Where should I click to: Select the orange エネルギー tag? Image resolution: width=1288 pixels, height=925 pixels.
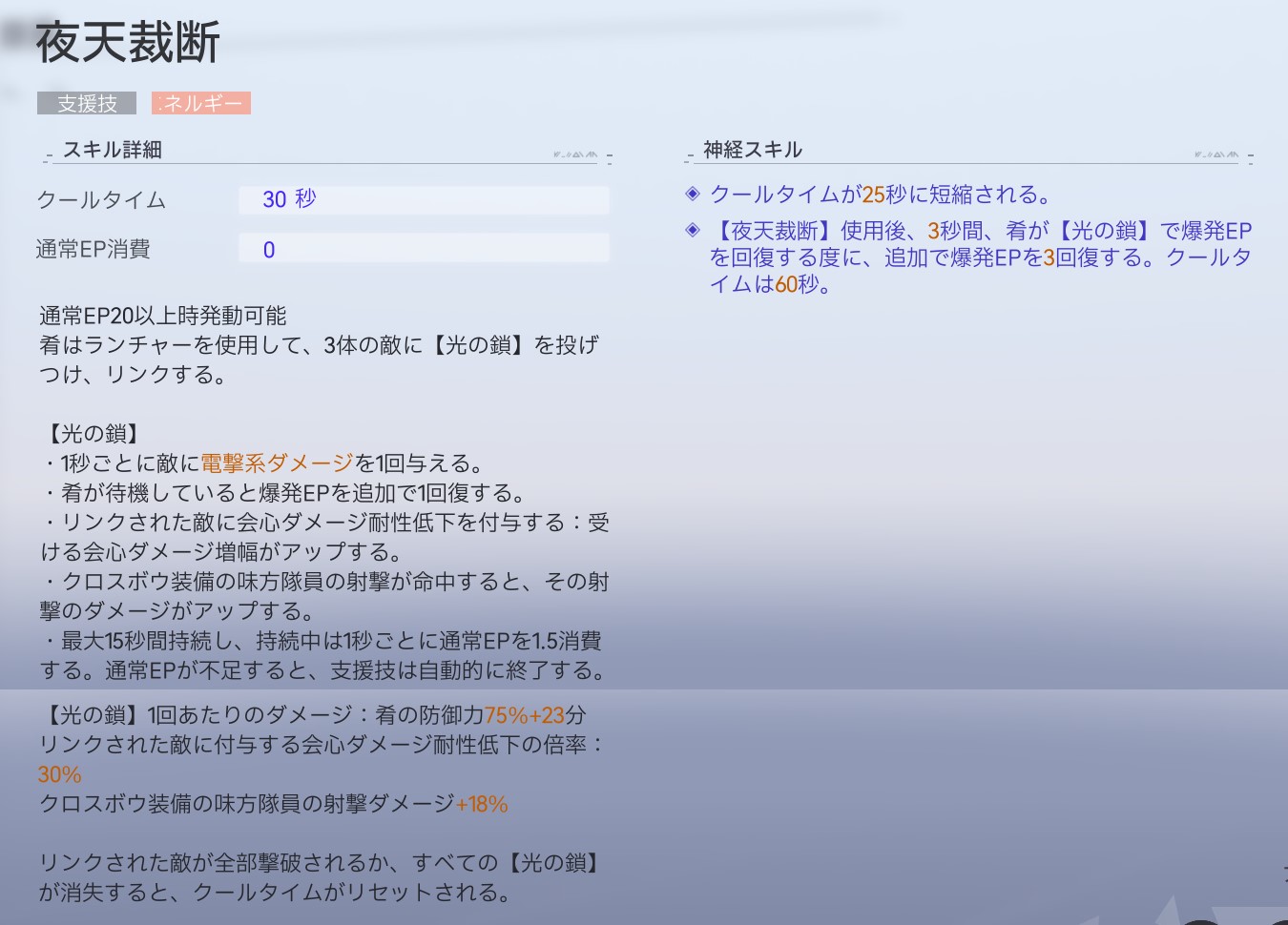click(x=201, y=103)
